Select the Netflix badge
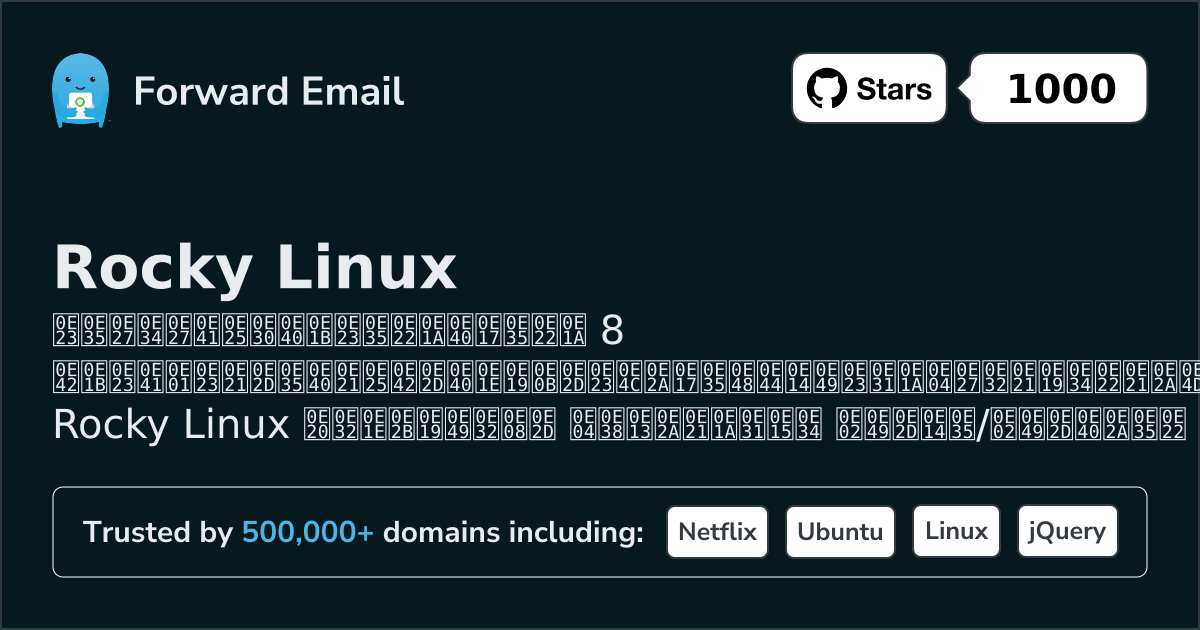1200x630 pixels. (x=717, y=532)
